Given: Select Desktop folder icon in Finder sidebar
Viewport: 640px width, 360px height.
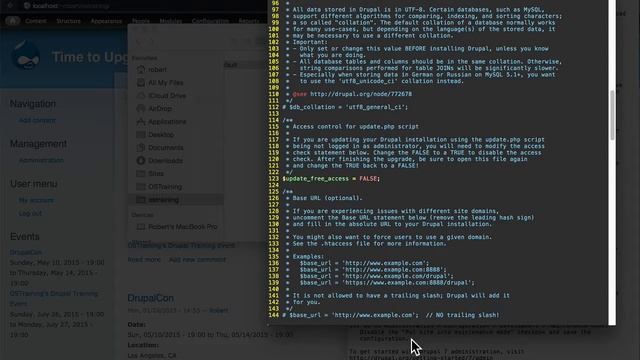Looking at the screenshot, I should pyautogui.click(x=141, y=135).
